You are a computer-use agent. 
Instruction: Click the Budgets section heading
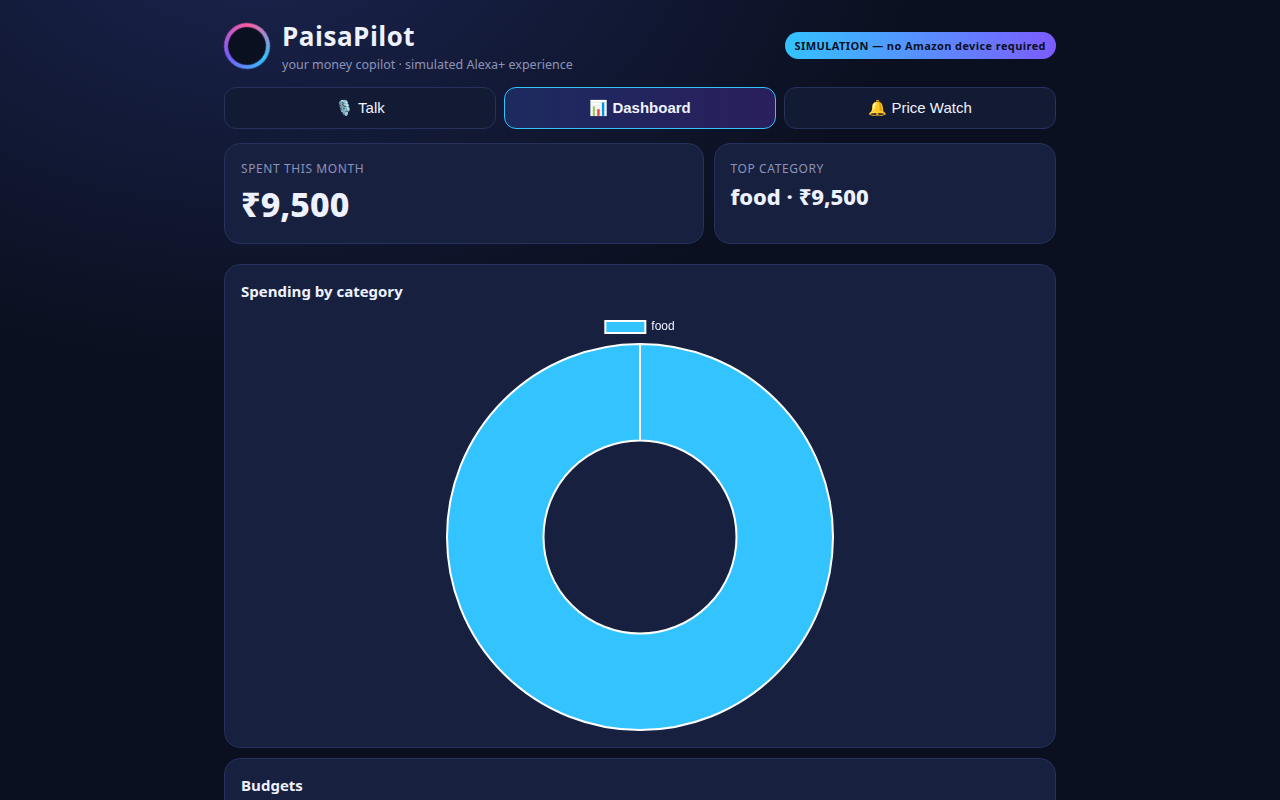point(272,786)
